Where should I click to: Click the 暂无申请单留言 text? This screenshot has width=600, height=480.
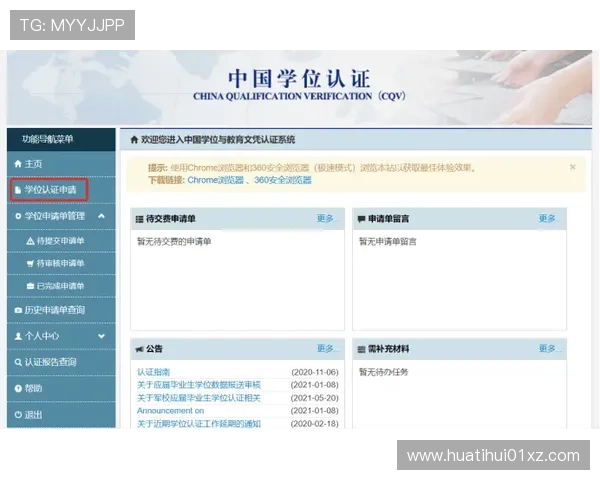tap(388, 242)
